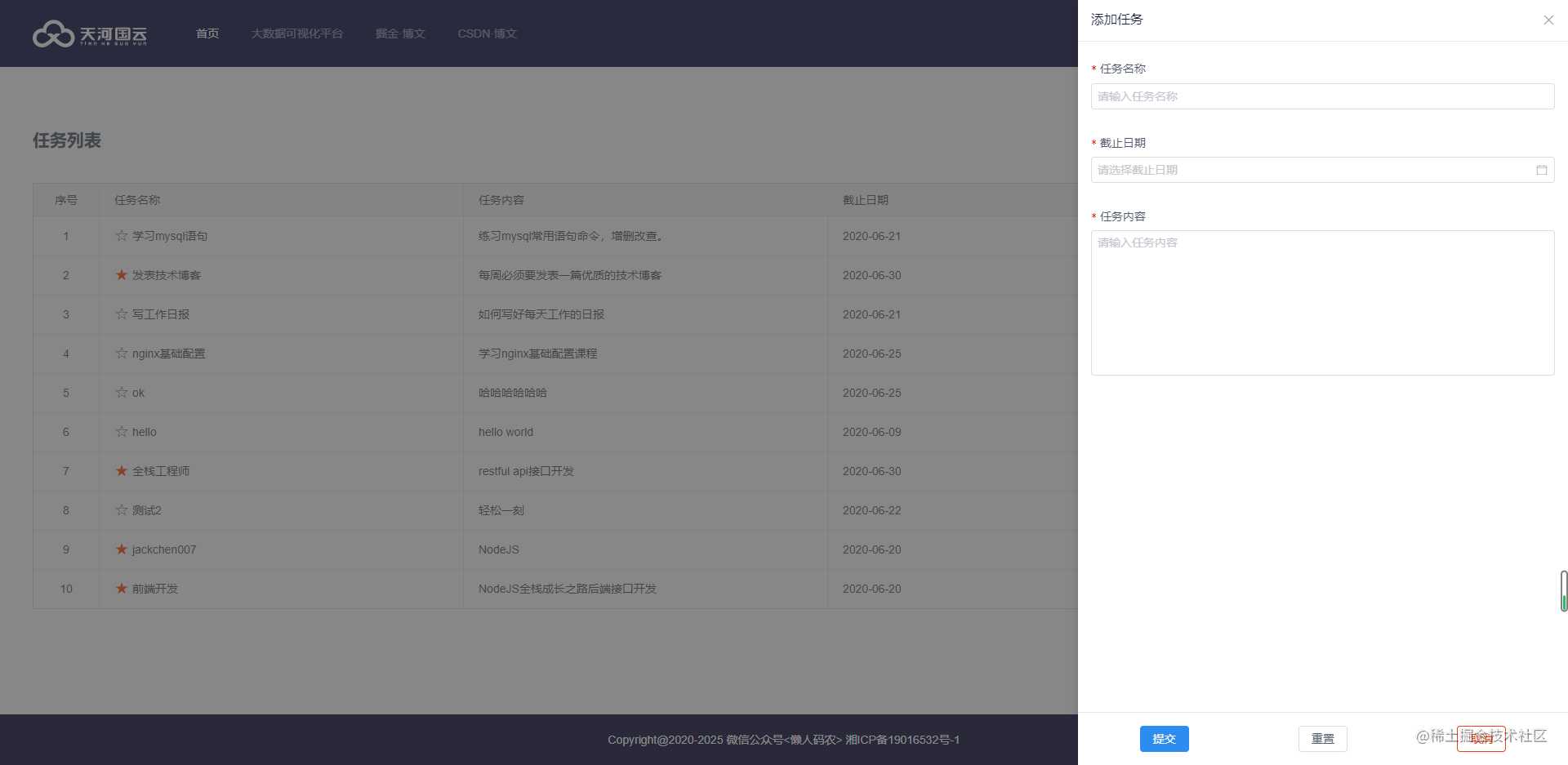Screen dimensions: 1568x765
Task: Click the 截止日期 form label in drawer
Action: pos(1123,143)
